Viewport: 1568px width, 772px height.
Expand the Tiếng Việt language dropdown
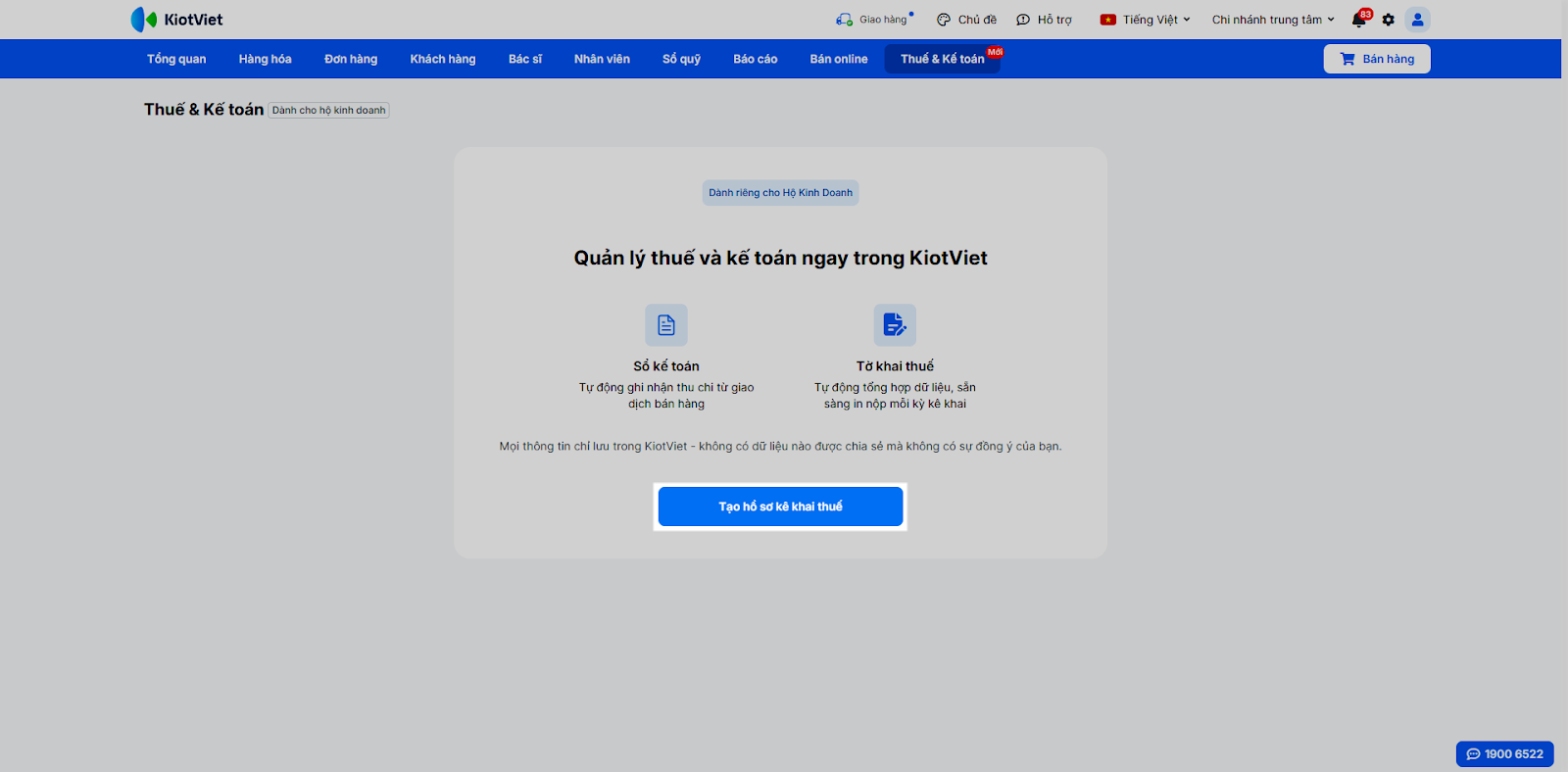[1145, 20]
